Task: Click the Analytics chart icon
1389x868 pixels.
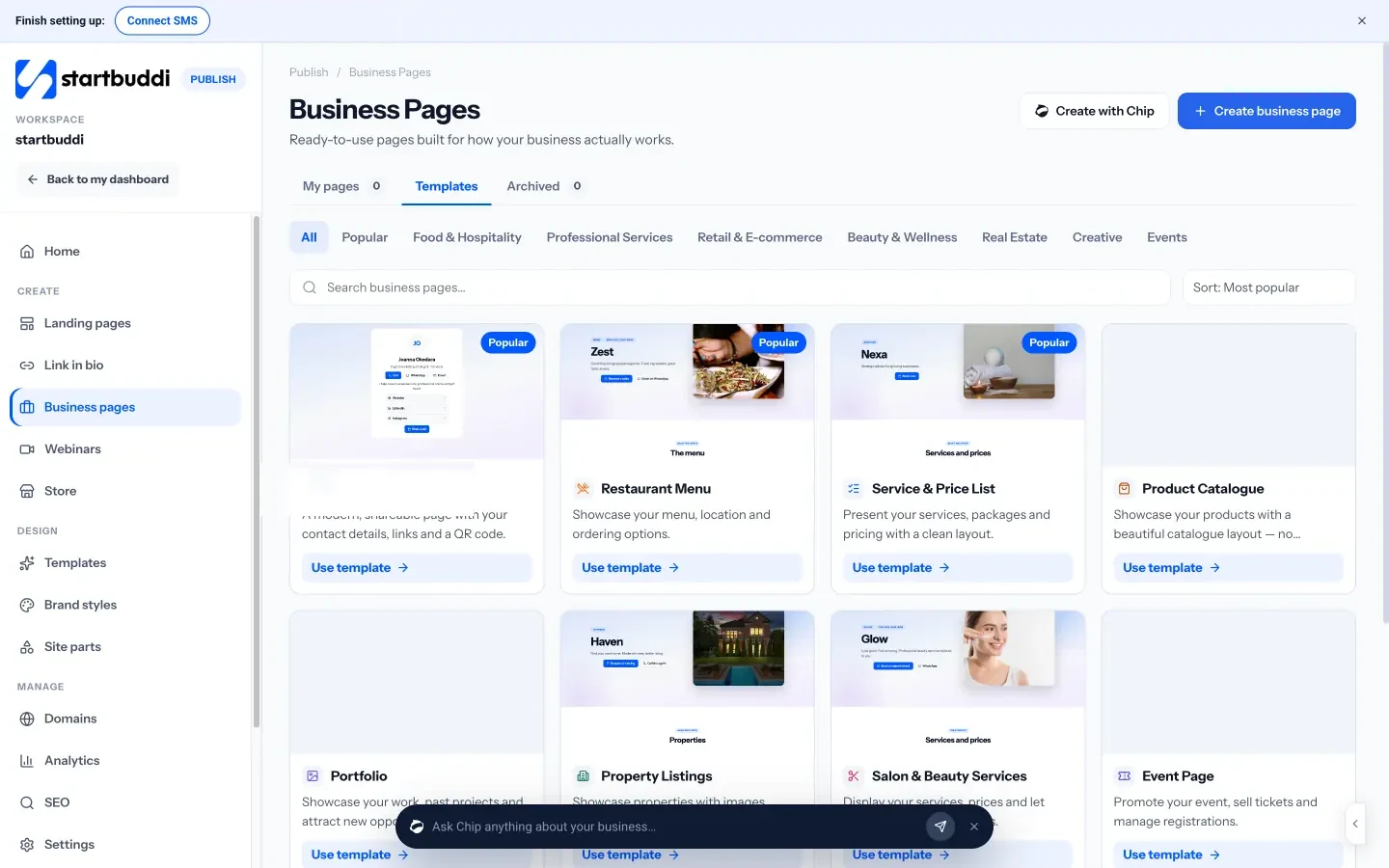Action: click(27, 761)
